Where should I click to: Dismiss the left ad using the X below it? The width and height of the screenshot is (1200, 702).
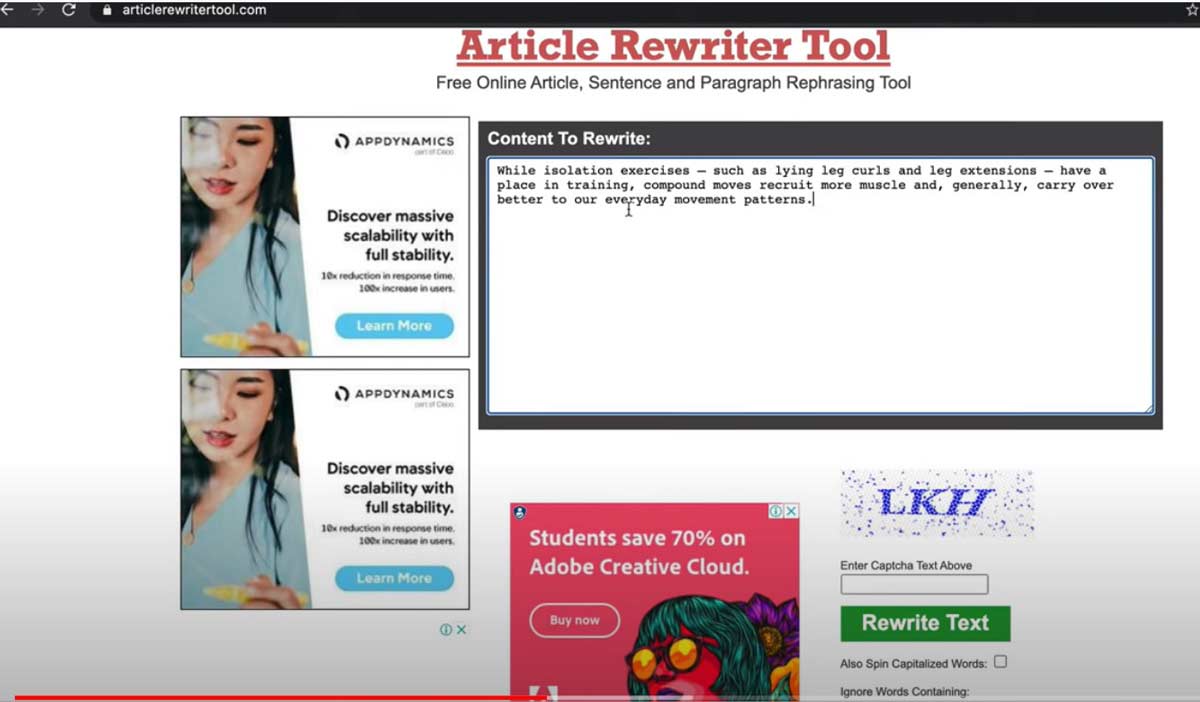pos(461,630)
